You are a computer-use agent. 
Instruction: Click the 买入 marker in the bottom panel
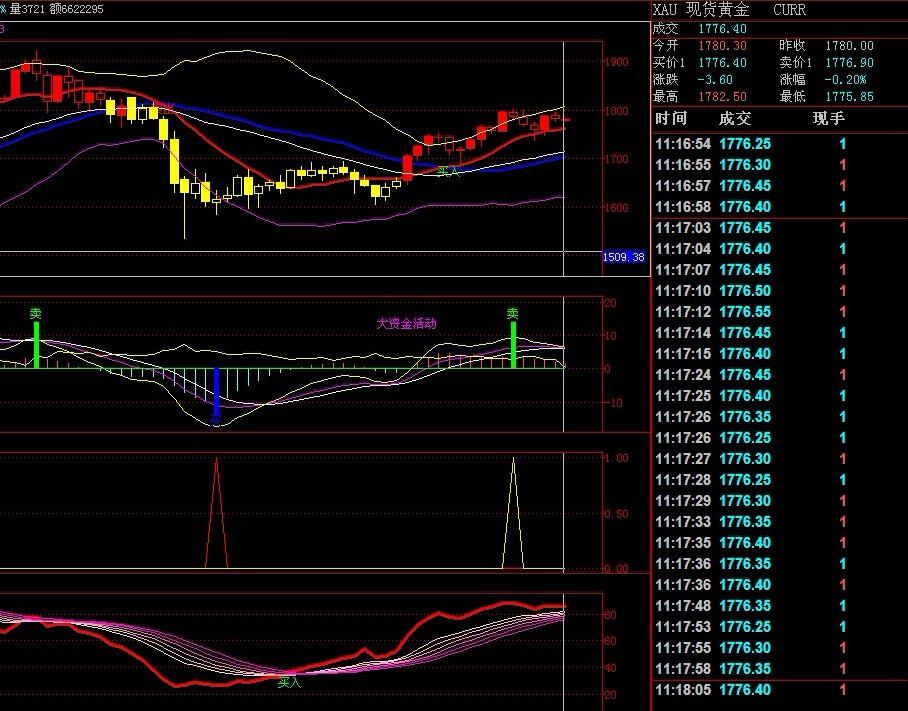[x=289, y=683]
